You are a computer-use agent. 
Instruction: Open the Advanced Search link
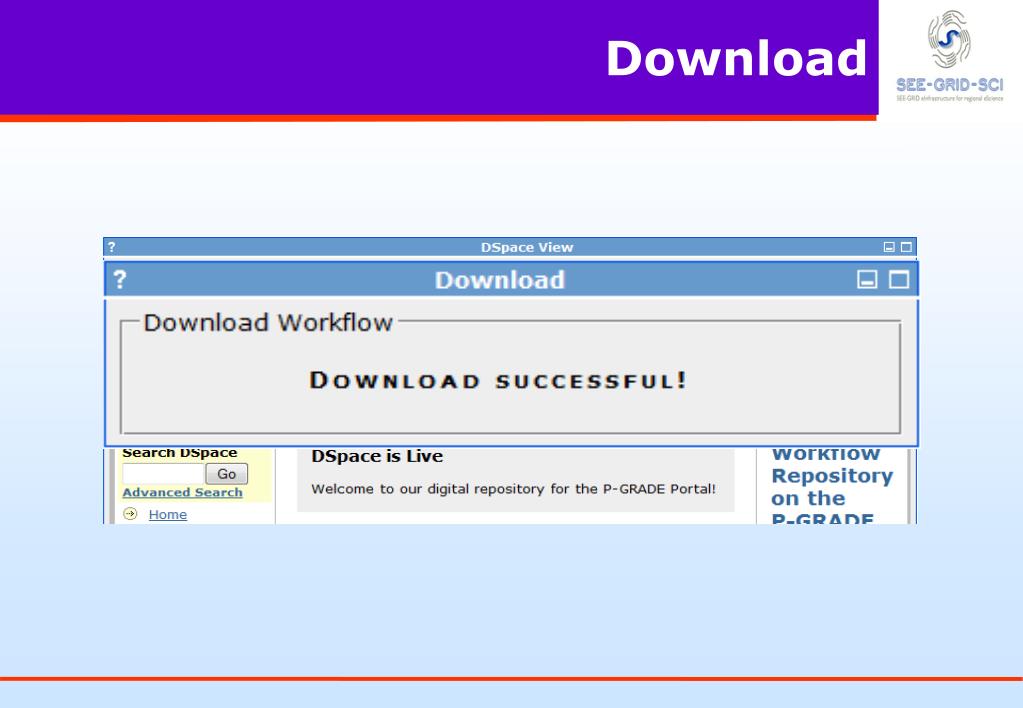183,492
